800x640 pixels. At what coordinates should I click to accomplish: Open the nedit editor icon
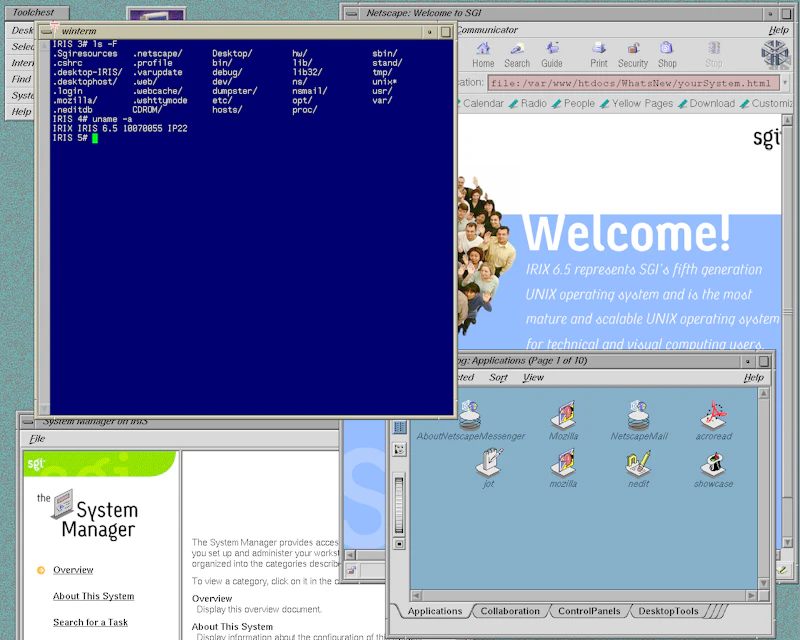point(638,462)
